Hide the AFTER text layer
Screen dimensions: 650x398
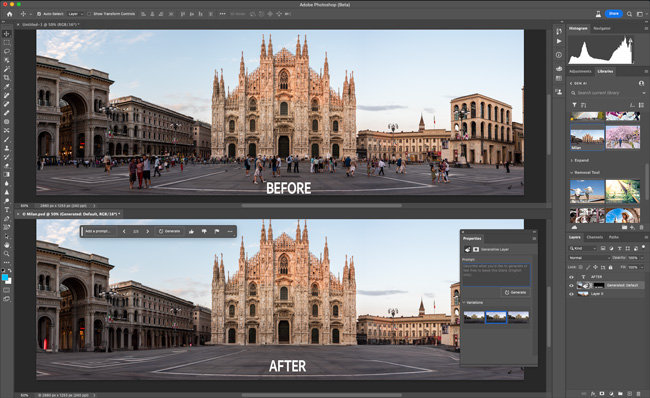coord(572,277)
